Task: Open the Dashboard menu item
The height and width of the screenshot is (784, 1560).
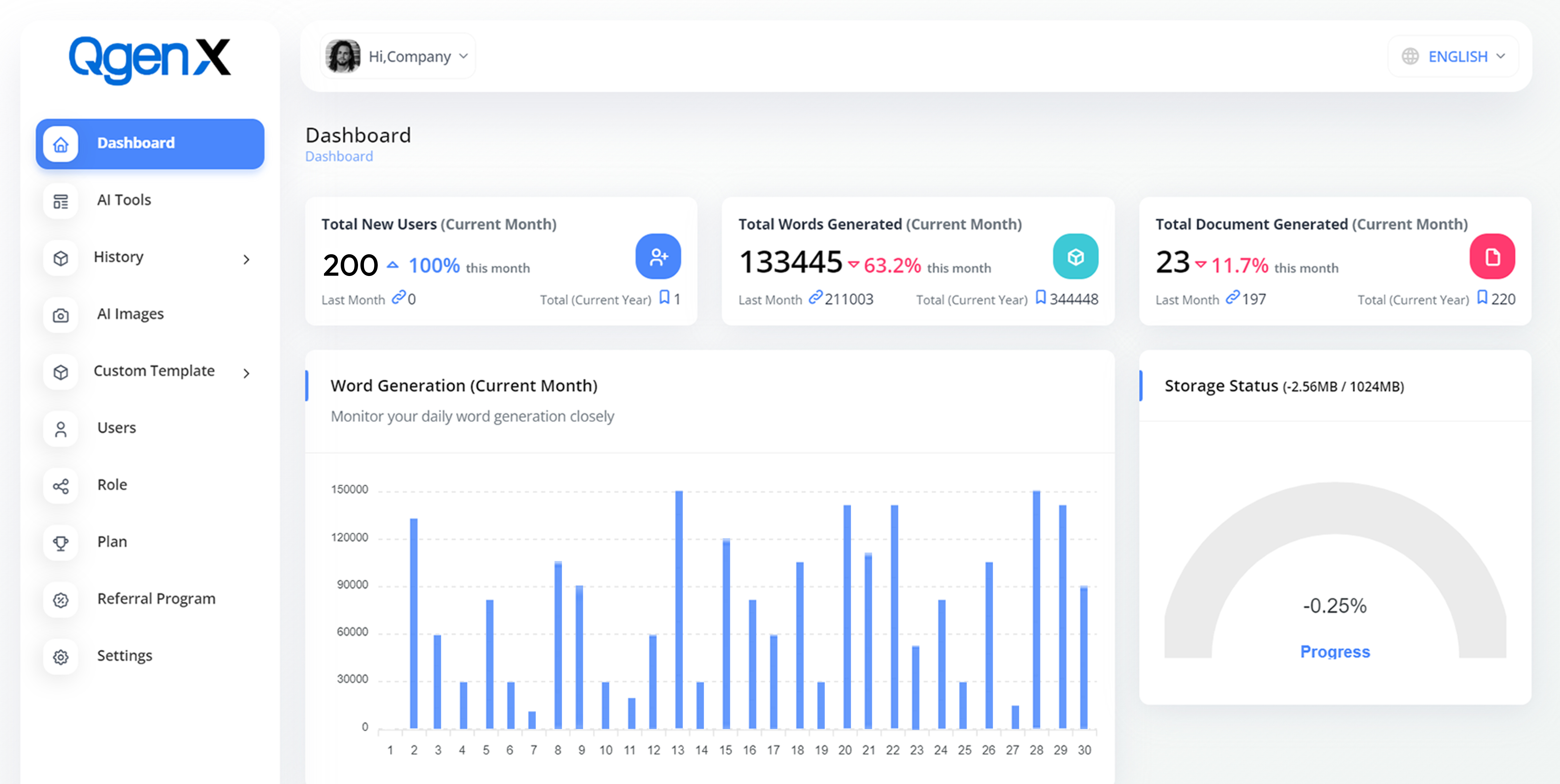Action: click(150, 144)
